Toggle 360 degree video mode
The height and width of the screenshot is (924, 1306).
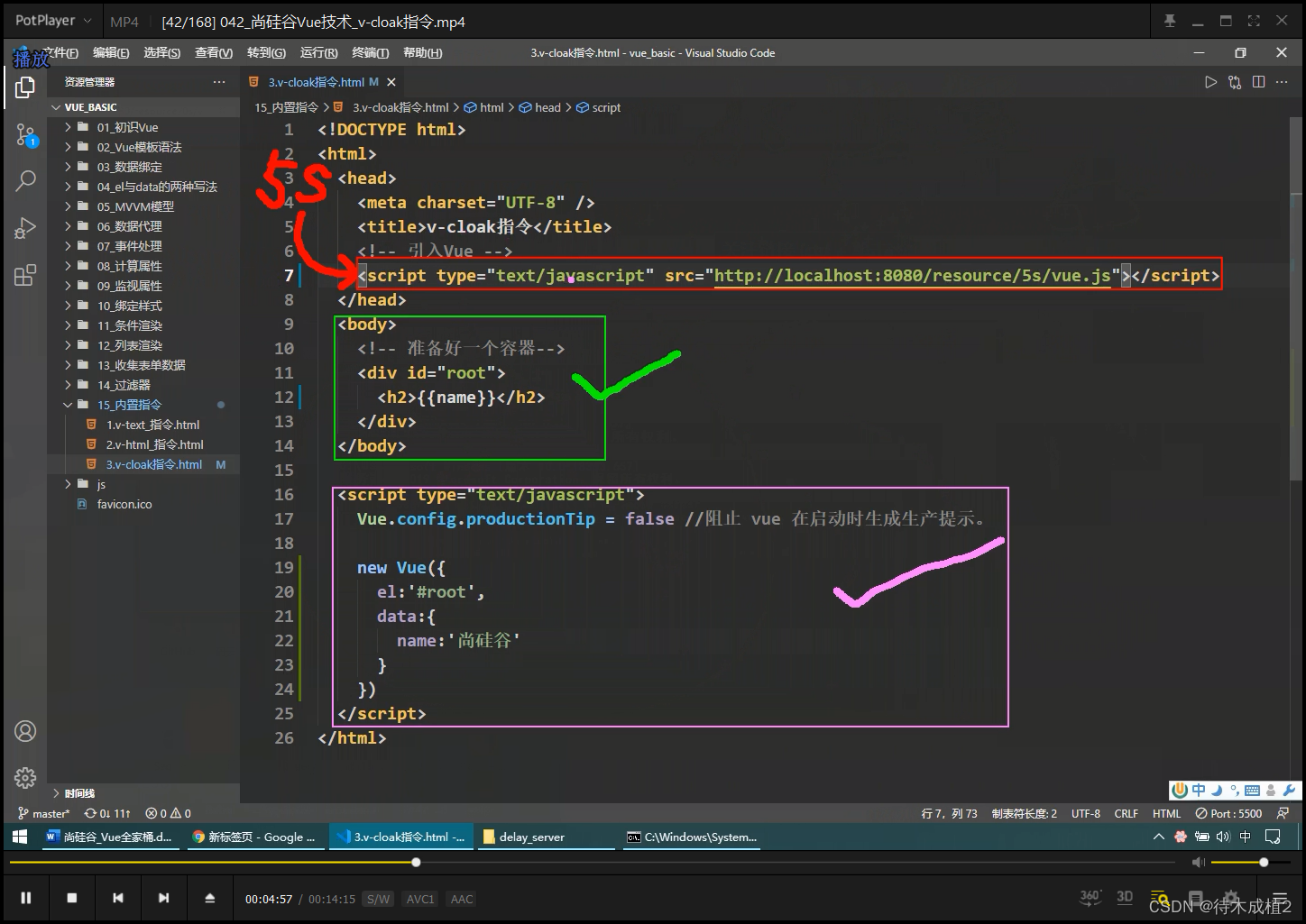[1090, 897]
